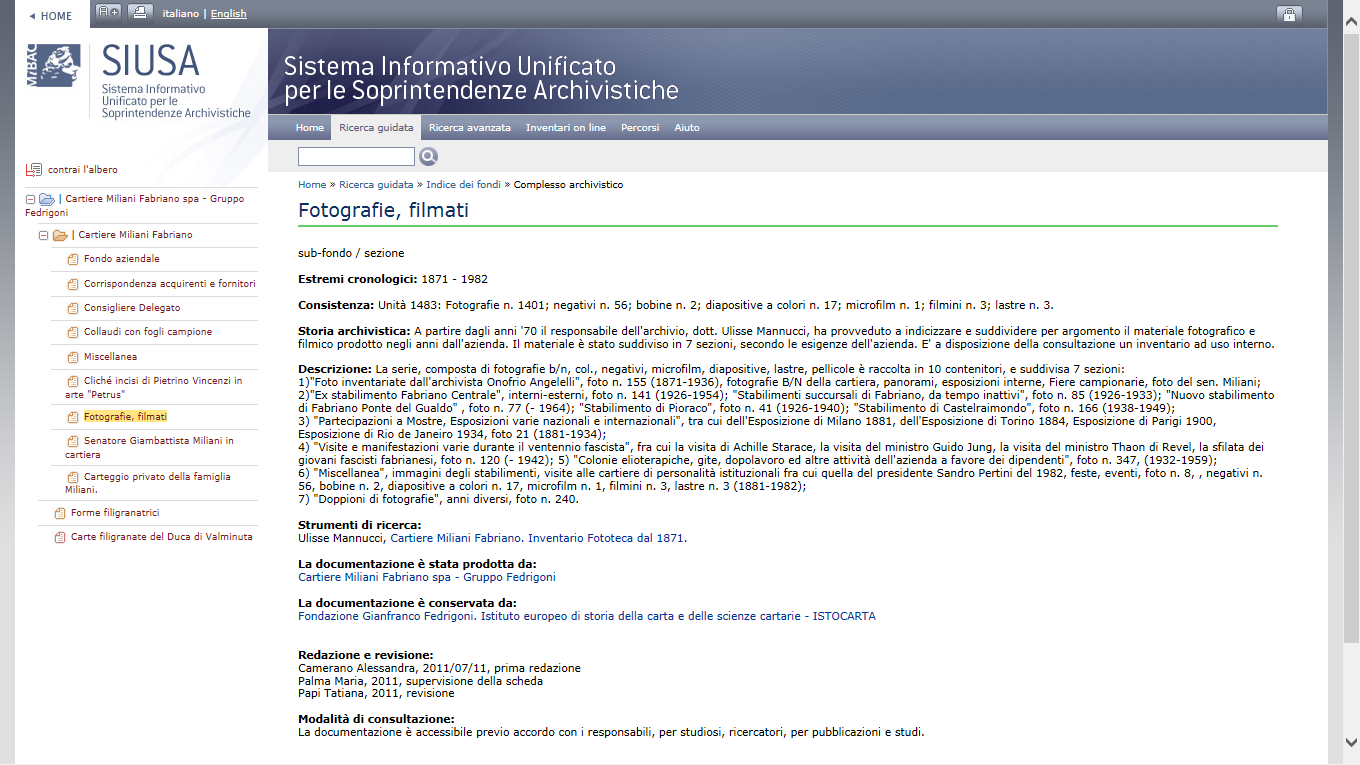Open Carteggio privato della famiglia Miliani item
The width and height of the screenshot is (1360, 765).
[x=148, y=483]
